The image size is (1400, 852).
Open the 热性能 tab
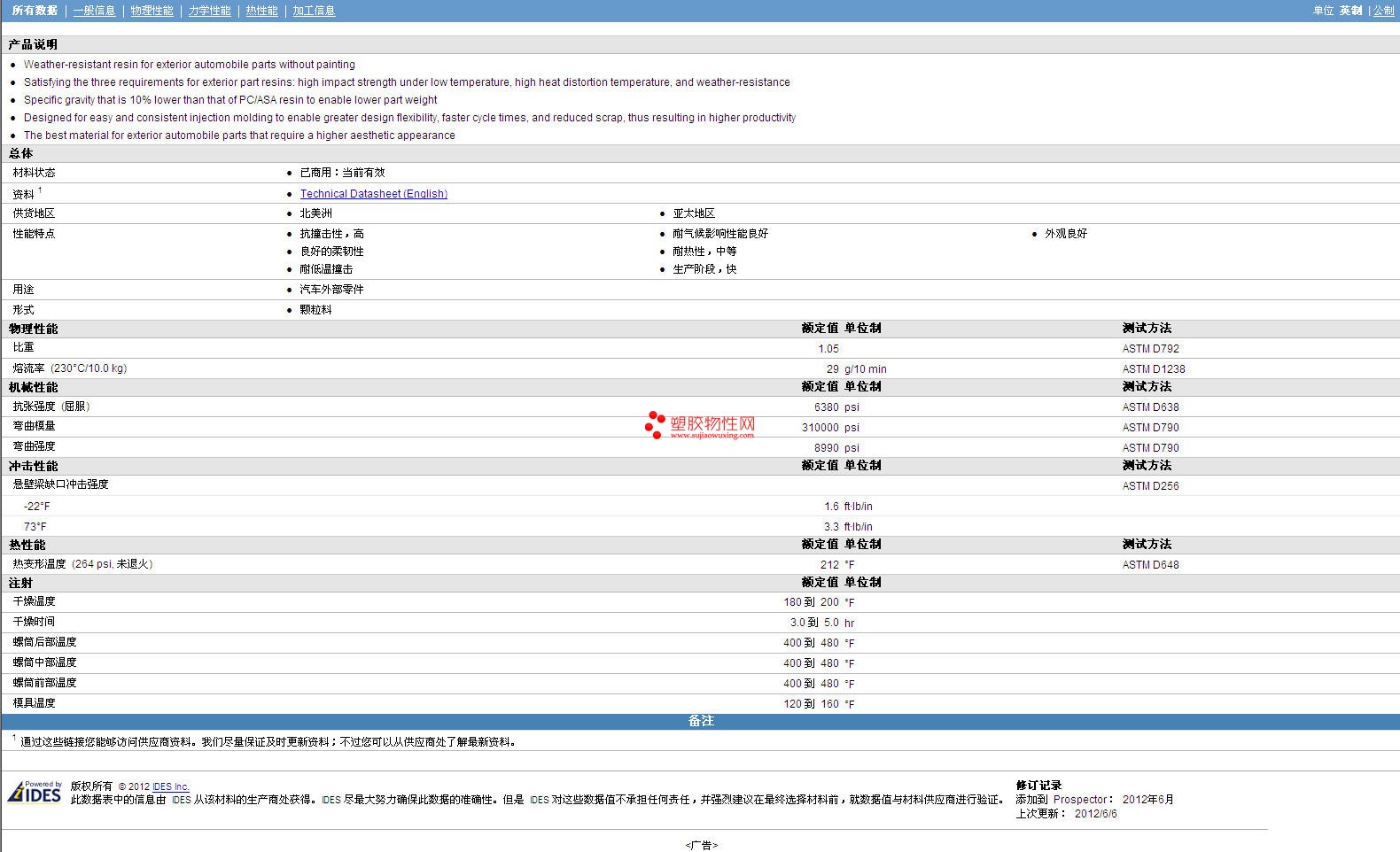click(261, 11)
